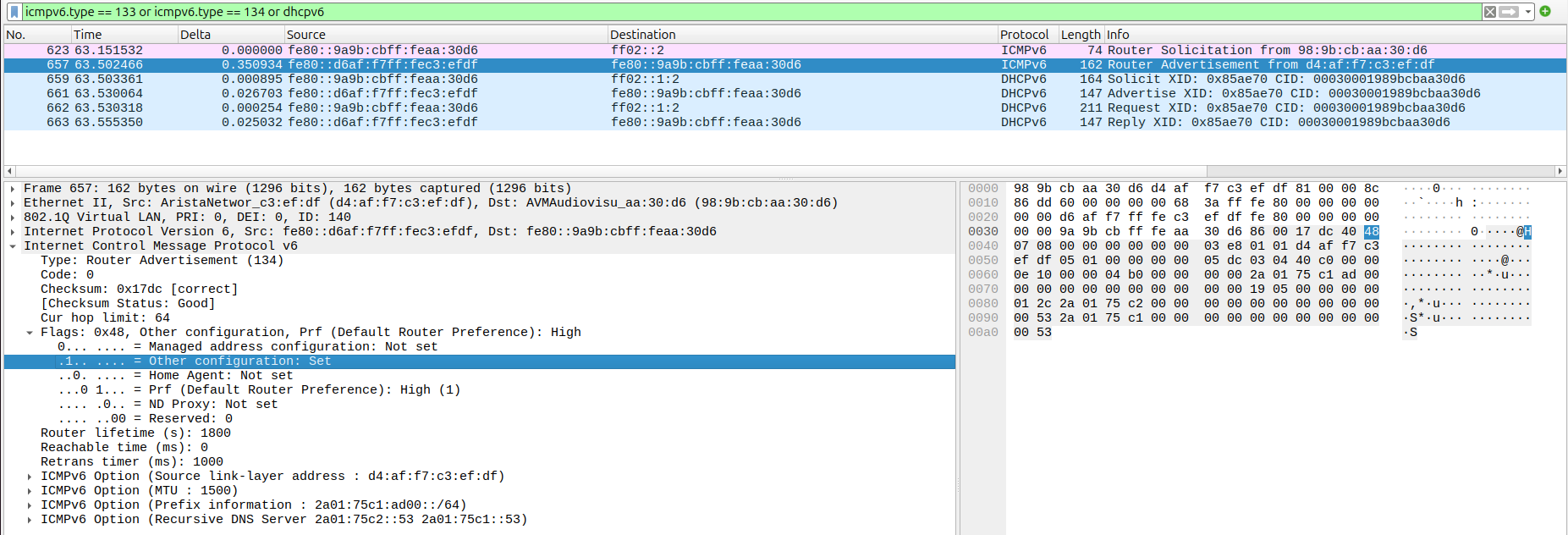Select packet 623 Router Solicitation row

784,51
